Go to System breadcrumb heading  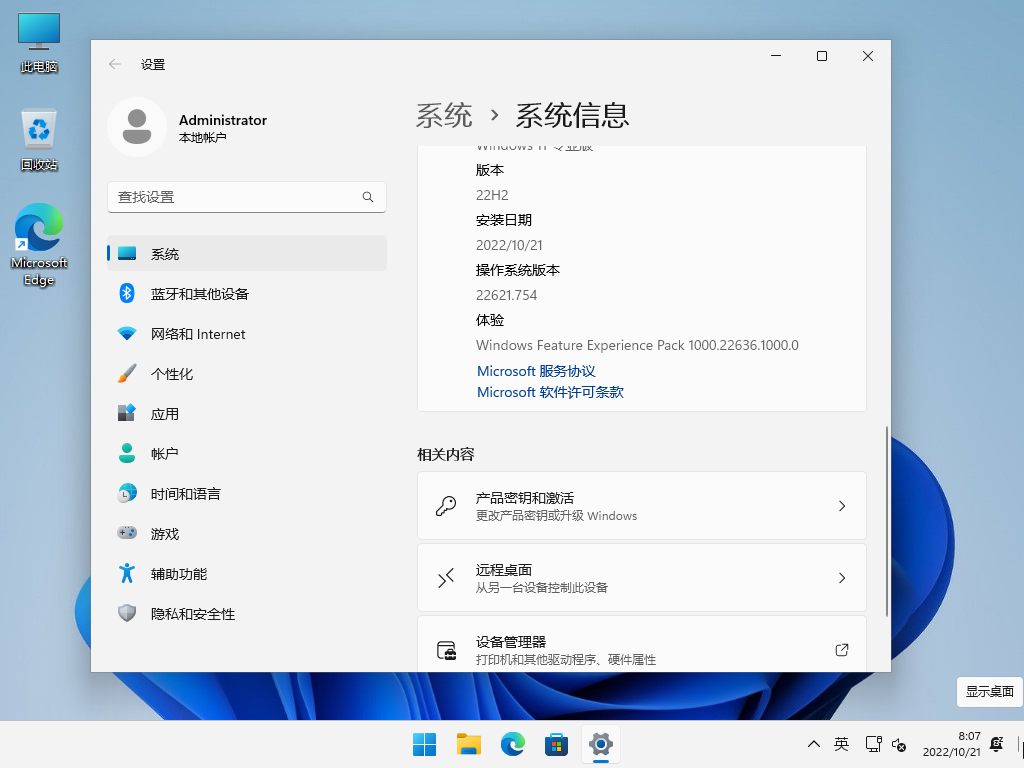click(444, 116)
